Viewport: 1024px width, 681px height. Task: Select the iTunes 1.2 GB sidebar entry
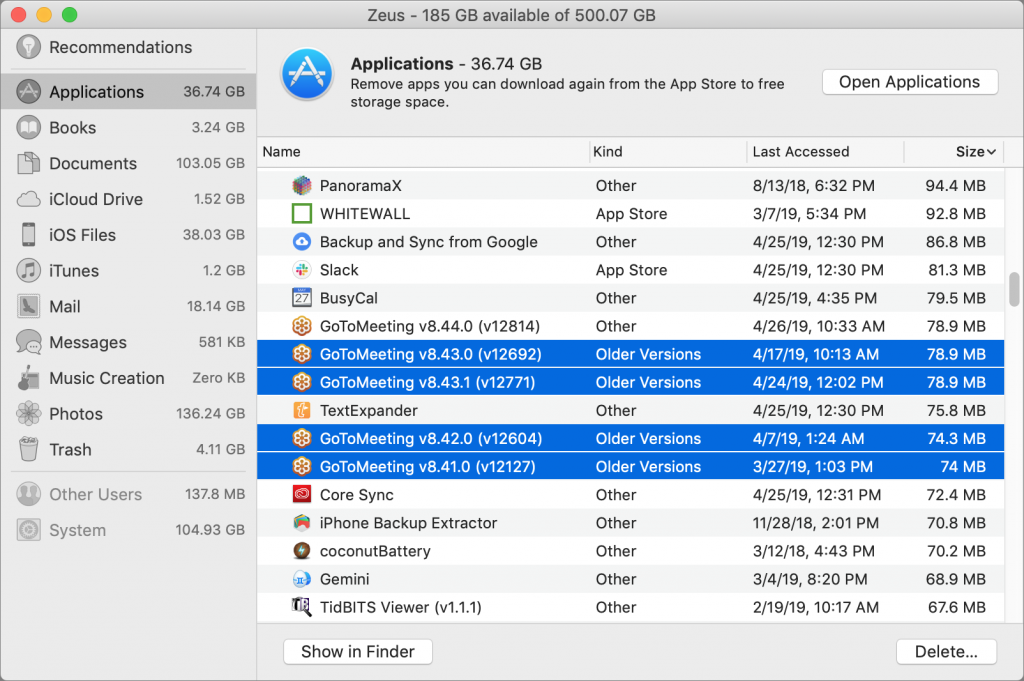click(x=128, y=270)
